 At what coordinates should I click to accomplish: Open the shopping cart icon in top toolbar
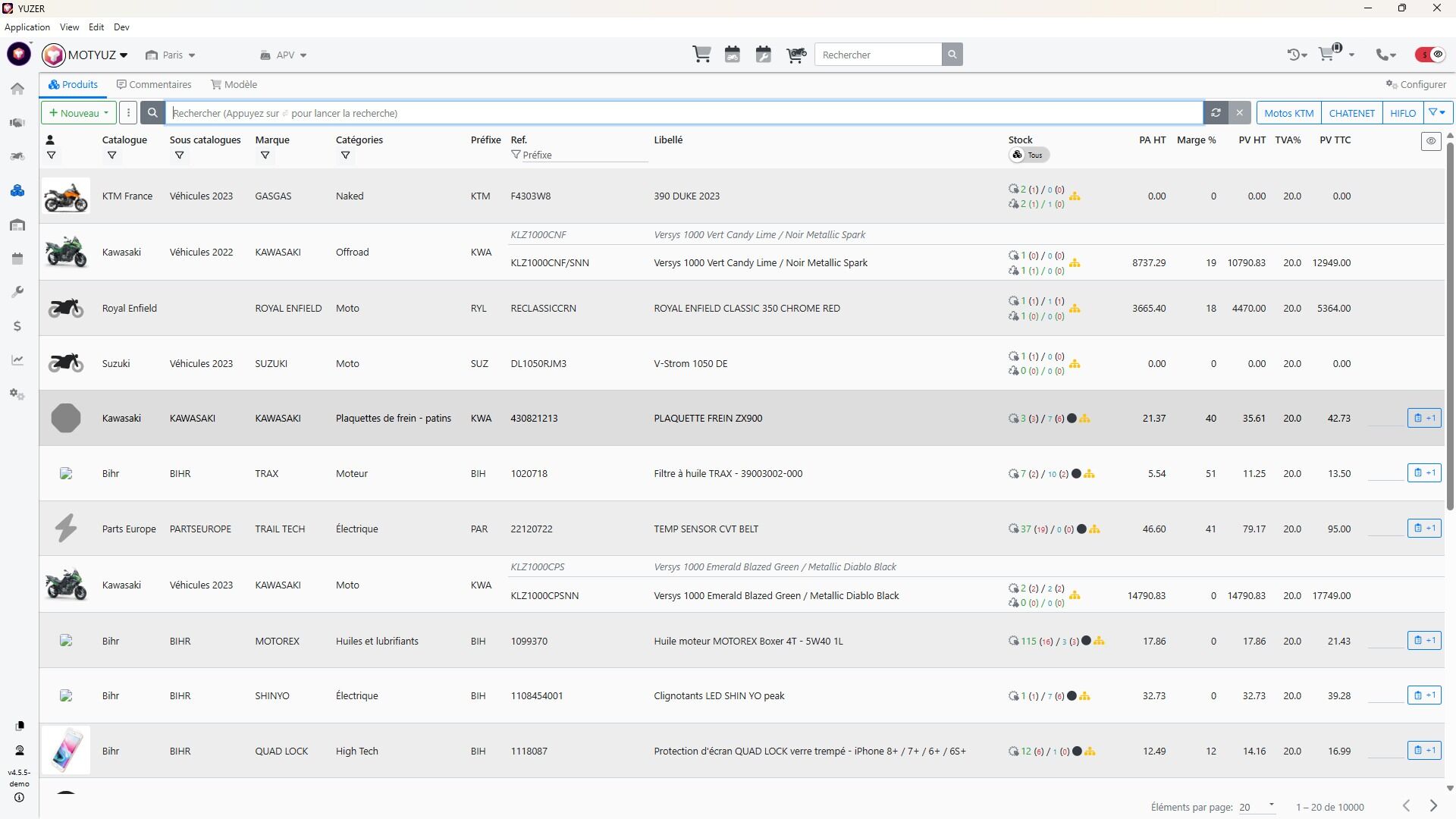(701, 55)
